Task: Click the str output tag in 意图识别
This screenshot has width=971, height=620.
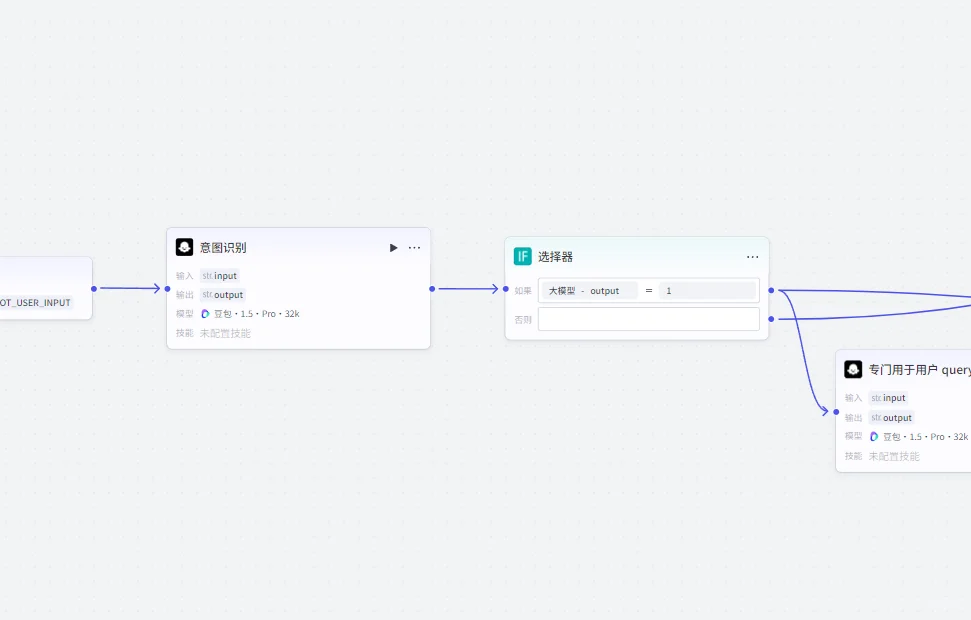Action: (x=223, y=295)
